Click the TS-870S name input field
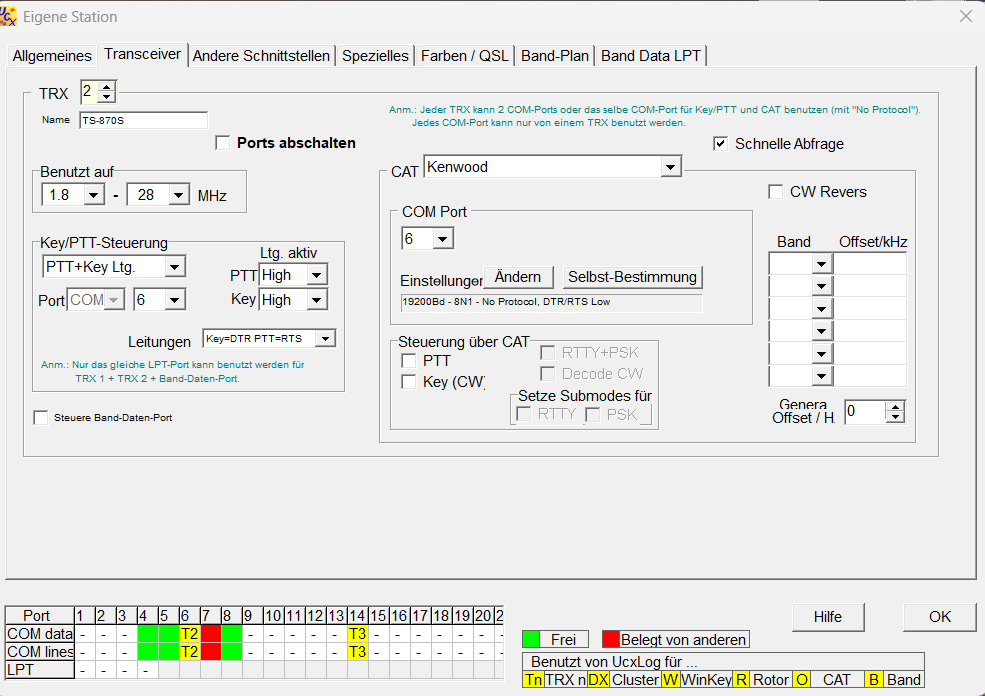This screenshot has height=696, width=985. (143, 120)
